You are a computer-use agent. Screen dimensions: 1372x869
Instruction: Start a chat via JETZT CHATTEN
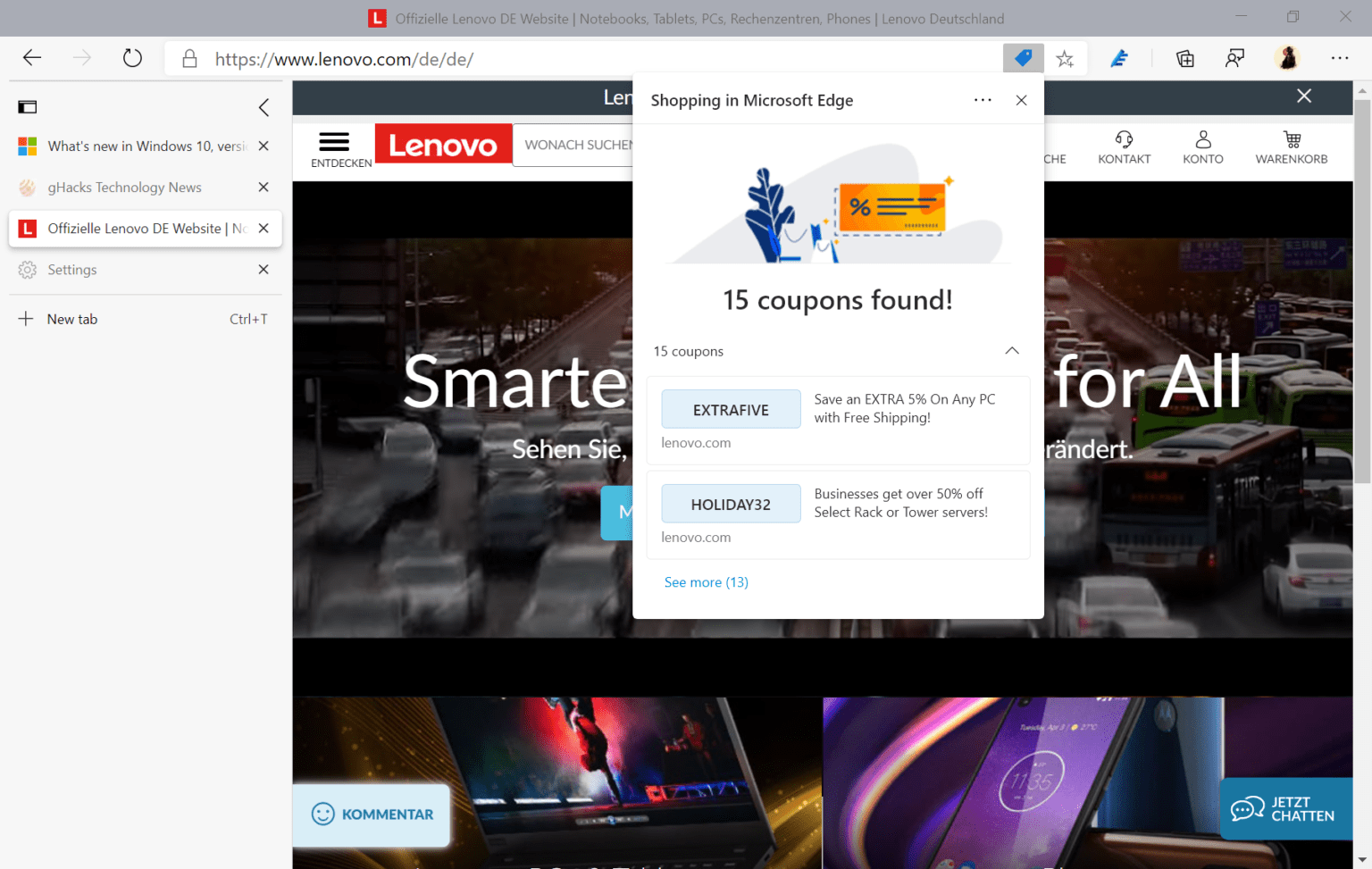coord(1286,809)
